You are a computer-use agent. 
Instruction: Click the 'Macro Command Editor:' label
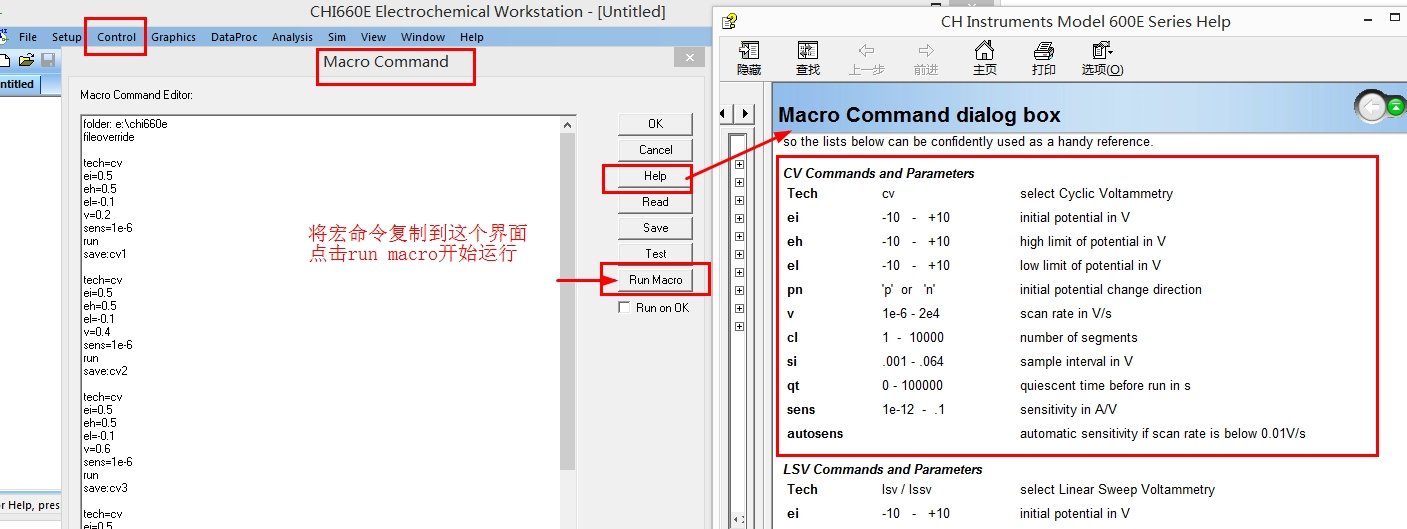pyautogui.click(x=136, y=95)
